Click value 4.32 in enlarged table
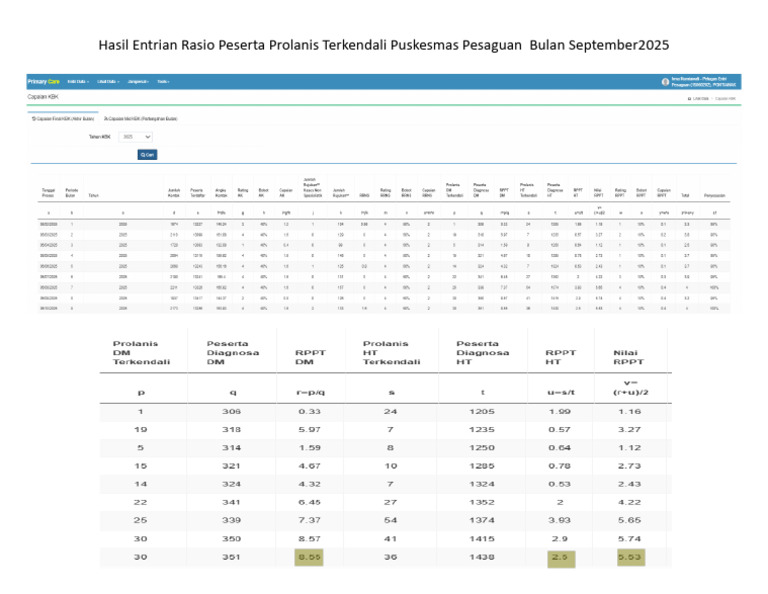The height and width of the screenshot is (594, 768). pyautogui.click(x=310, y=484)
